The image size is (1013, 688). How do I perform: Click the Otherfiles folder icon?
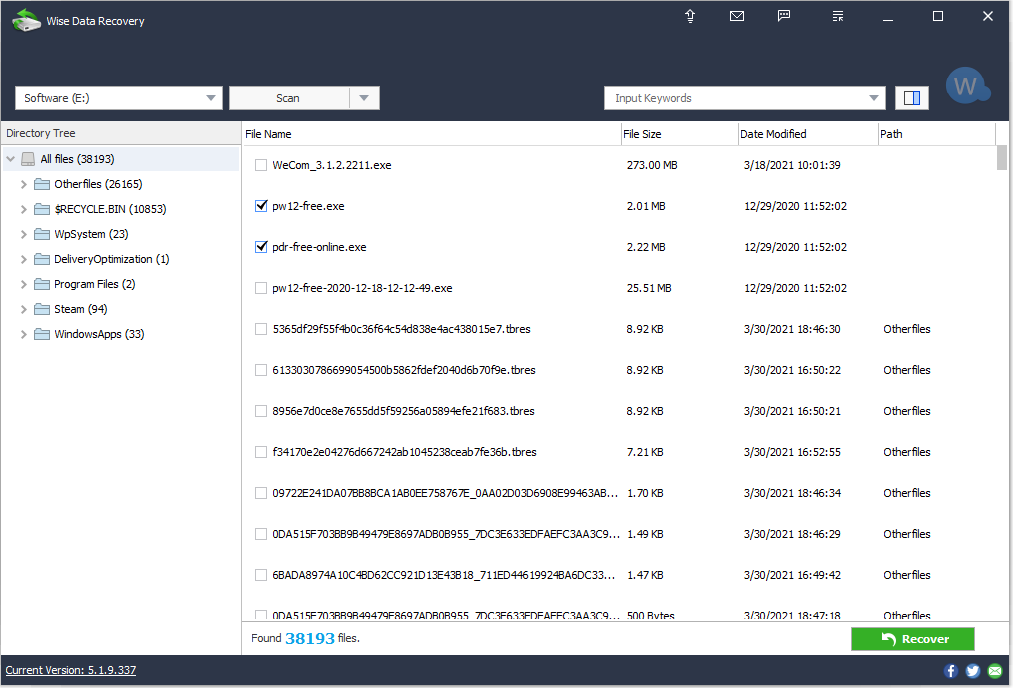[x=42, y=184]
